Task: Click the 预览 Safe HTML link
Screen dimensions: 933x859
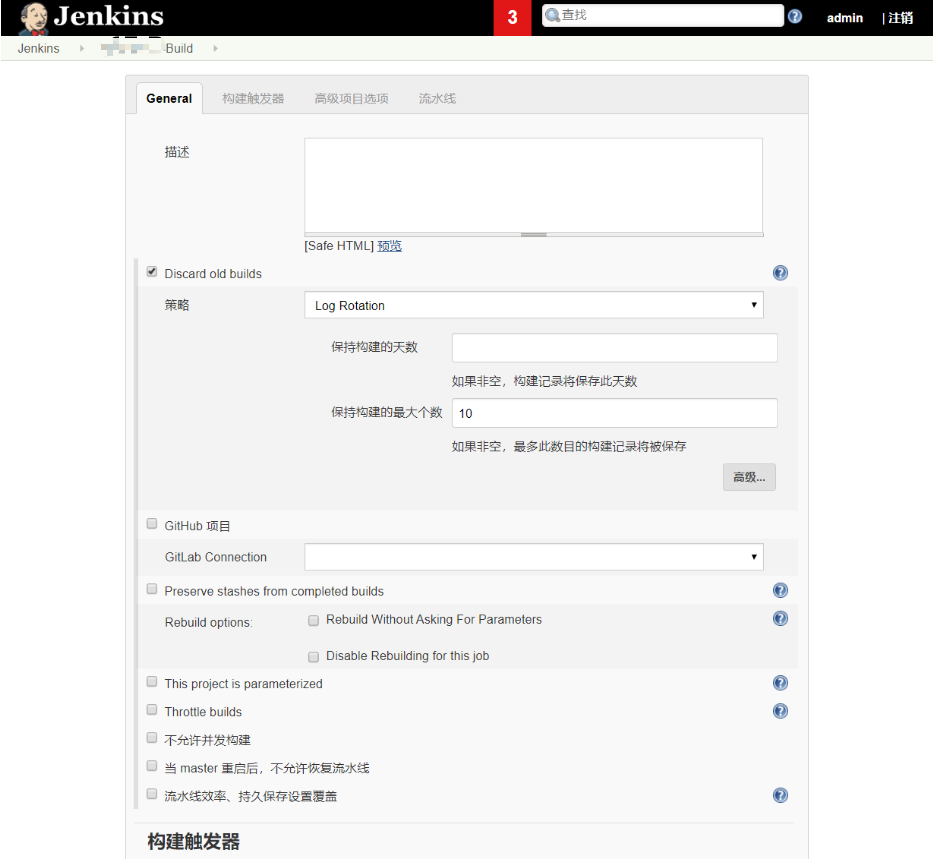Action: (389, 246)
